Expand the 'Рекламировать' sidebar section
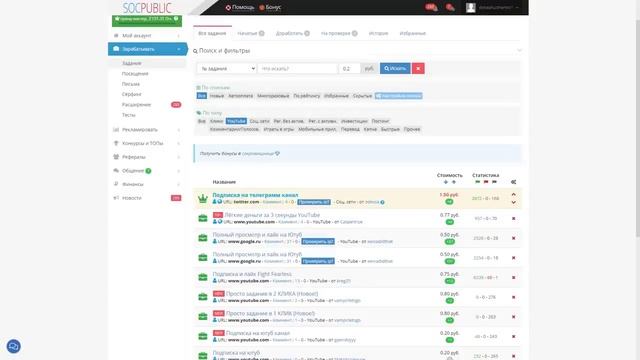Screen dimensions: 640x360 click(x=147, y=129)
